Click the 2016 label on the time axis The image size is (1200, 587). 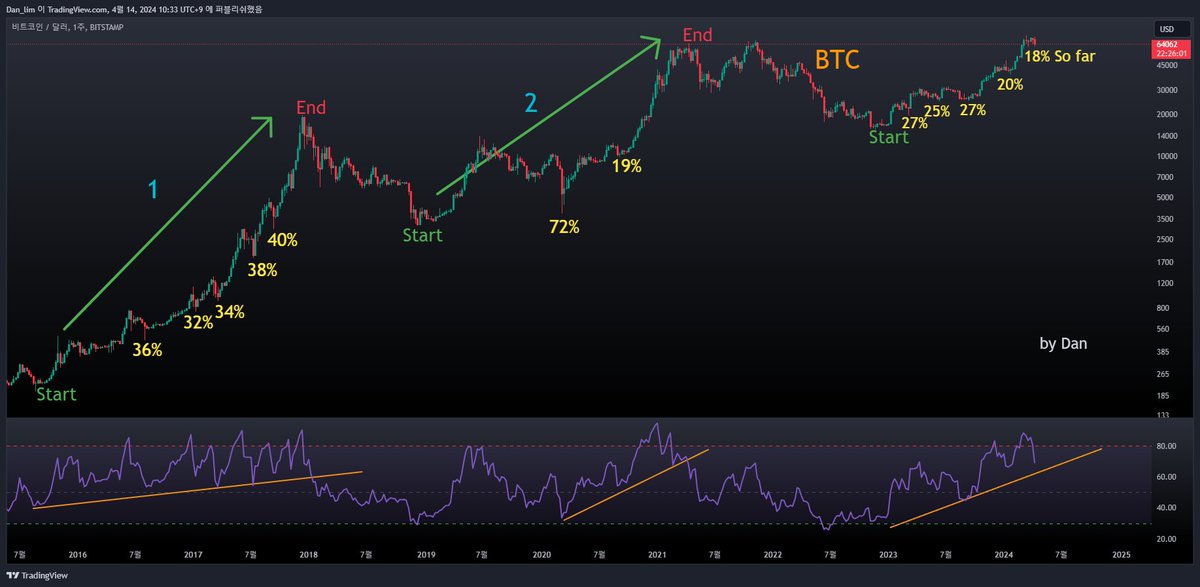[78, 553]
